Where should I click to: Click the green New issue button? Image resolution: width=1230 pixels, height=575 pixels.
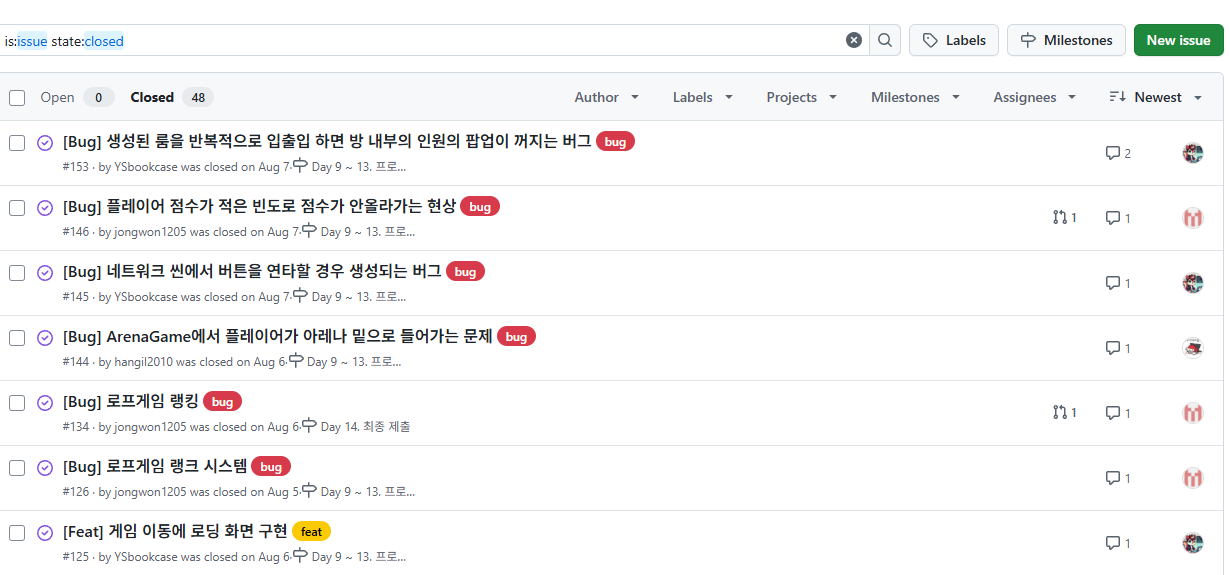[1178, 40]
